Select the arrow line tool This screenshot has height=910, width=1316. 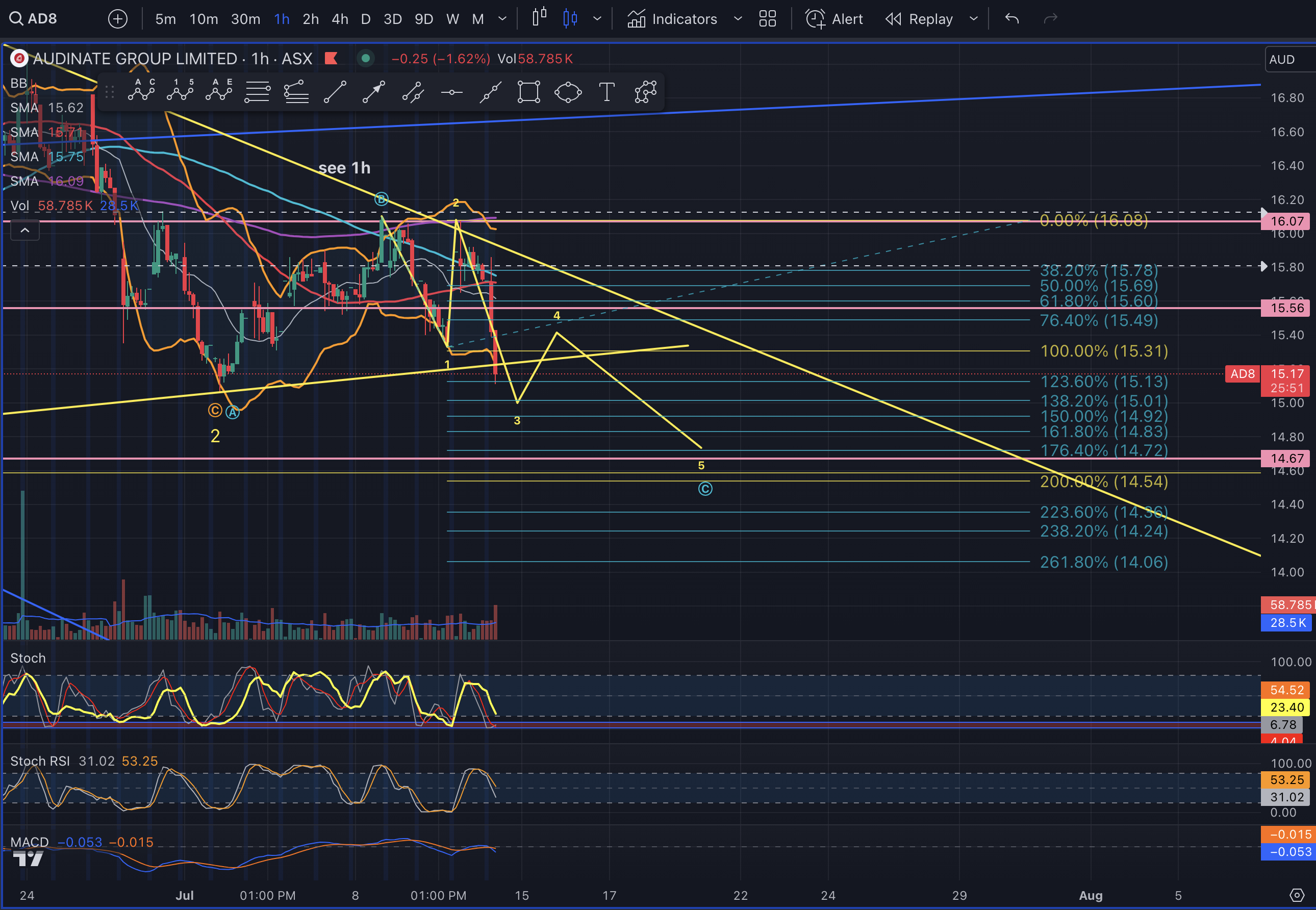pos(373,92)
